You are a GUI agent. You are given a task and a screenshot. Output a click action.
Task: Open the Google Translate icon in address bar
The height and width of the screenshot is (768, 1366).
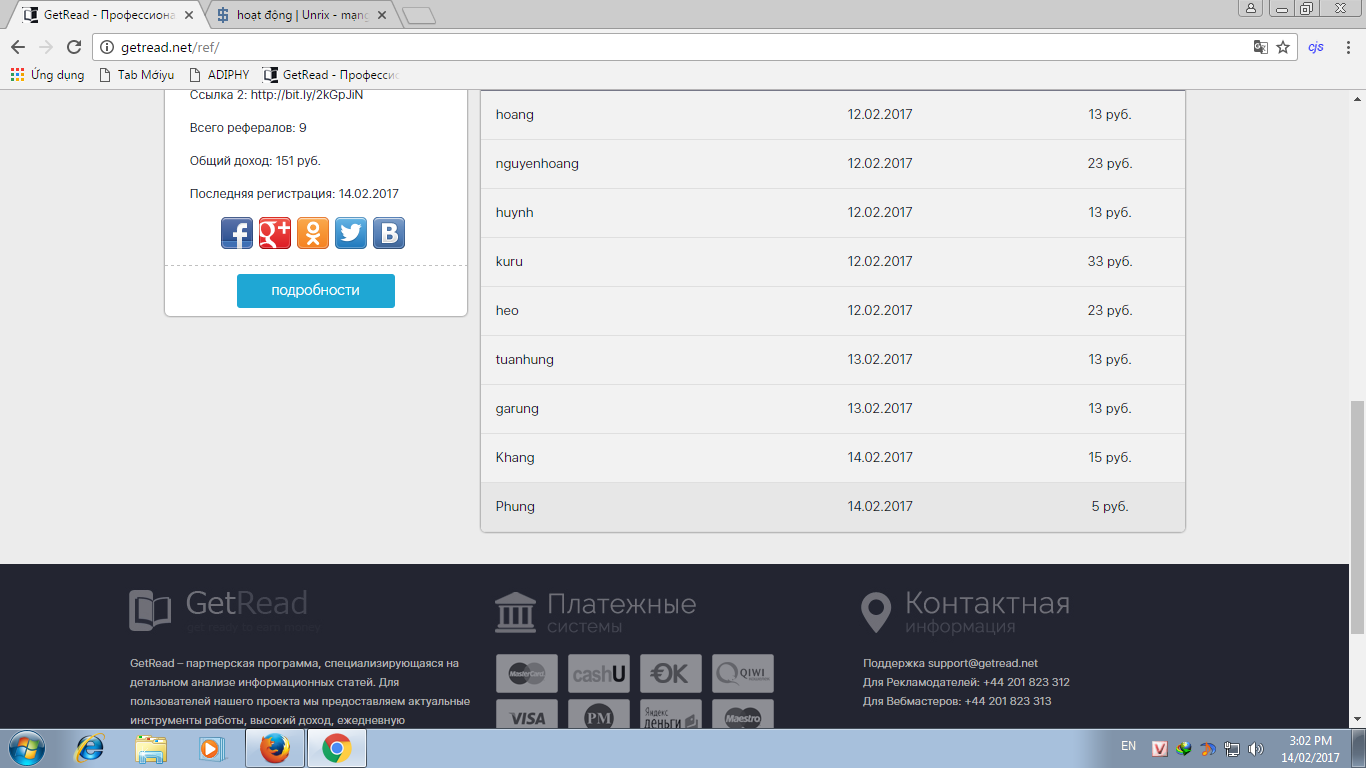[x=1261, y=47]
